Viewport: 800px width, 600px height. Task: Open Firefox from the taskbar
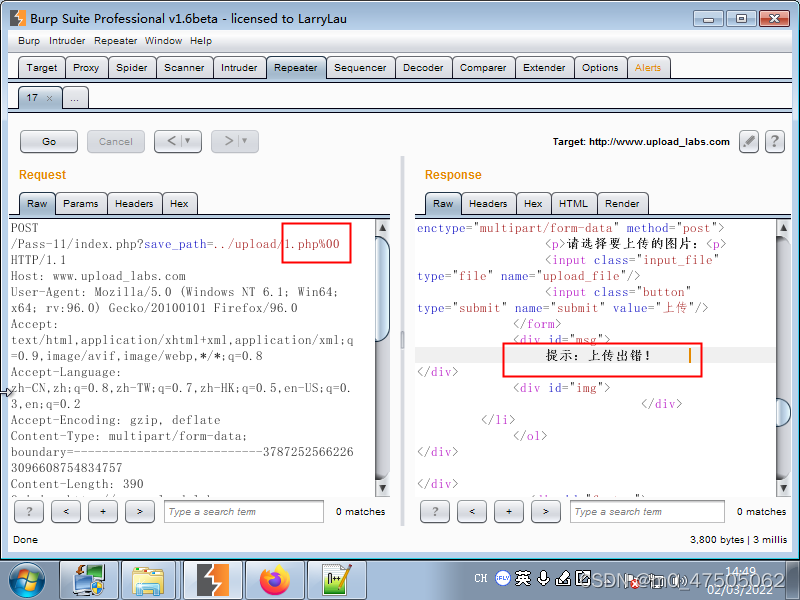pyautogui.click(x=274, y=580)
